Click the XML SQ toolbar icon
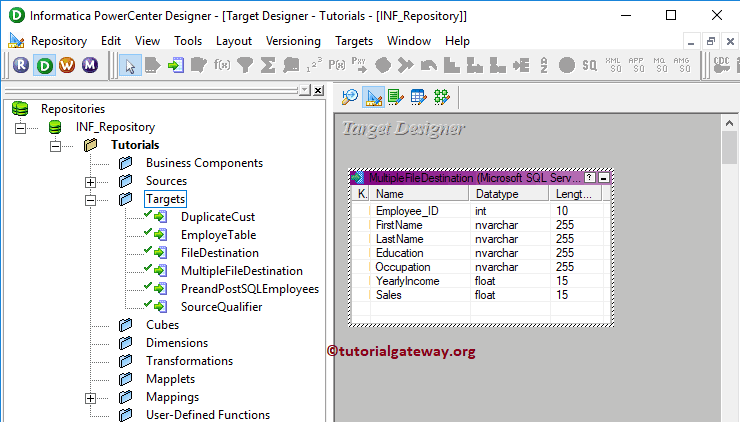The height and width of the screenshot is (422, 740). click(613, 65)
